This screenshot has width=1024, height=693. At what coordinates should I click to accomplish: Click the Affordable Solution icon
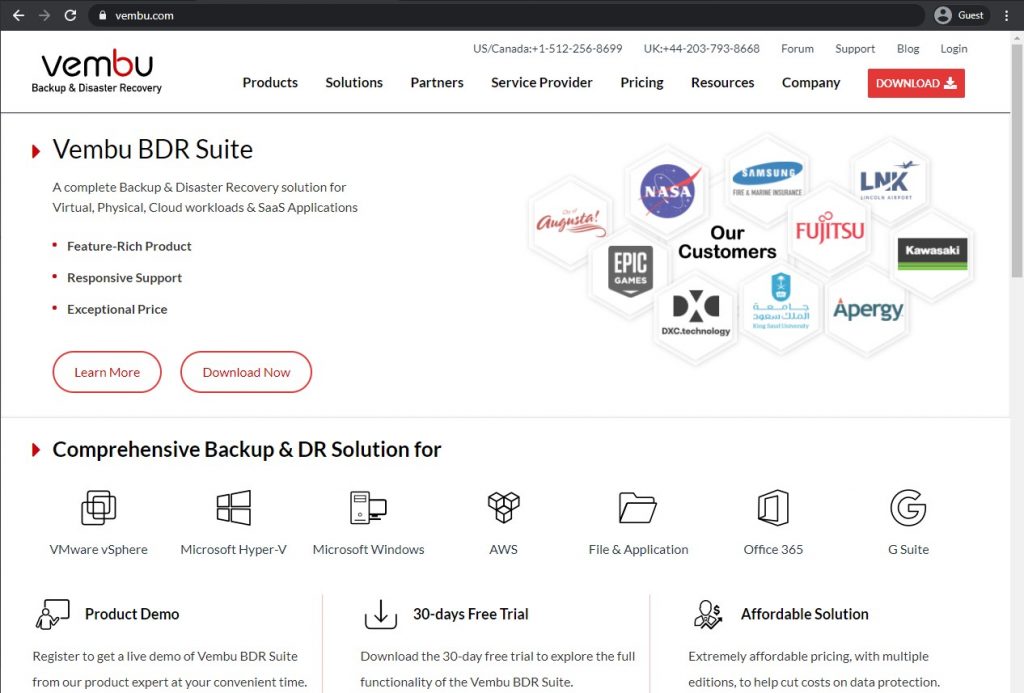click(709, 614)
